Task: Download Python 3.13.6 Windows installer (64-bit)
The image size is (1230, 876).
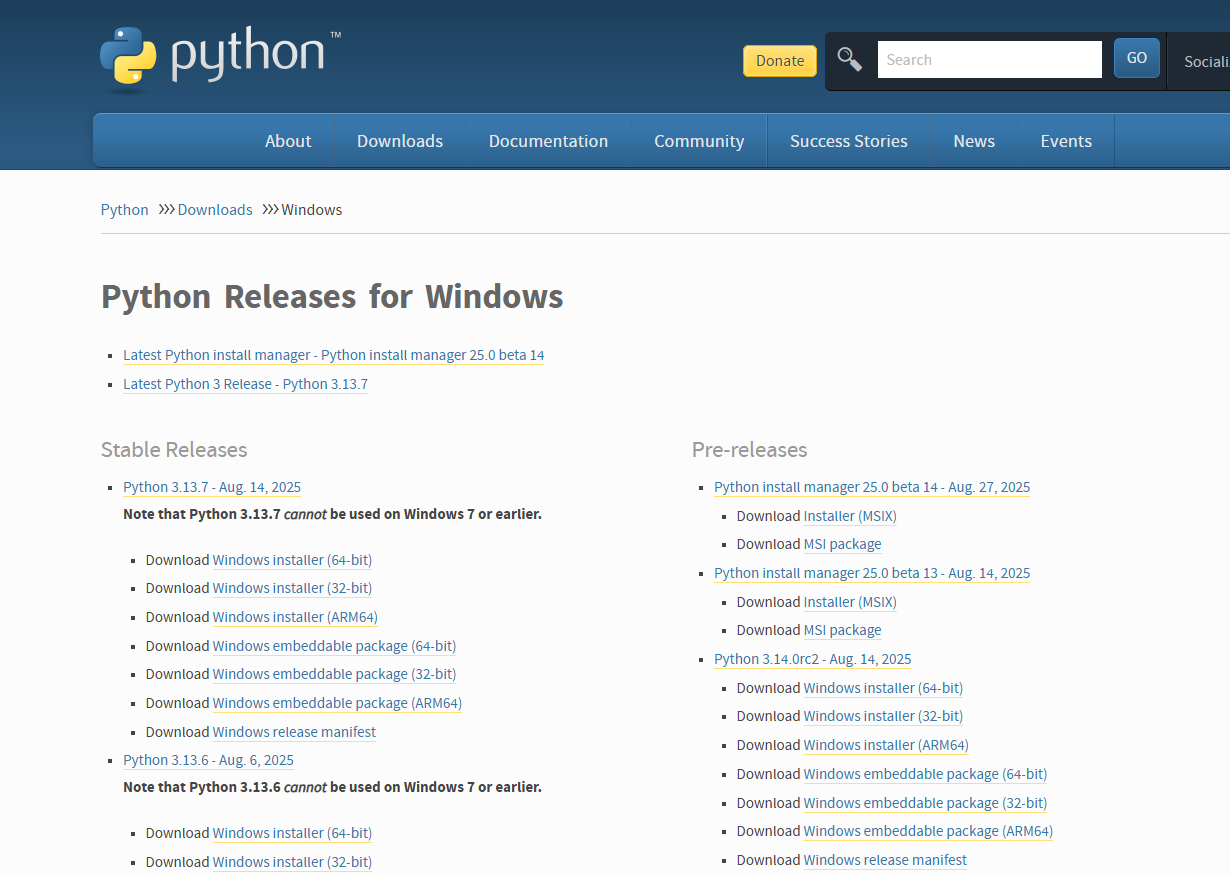Action: coord(292,833)
